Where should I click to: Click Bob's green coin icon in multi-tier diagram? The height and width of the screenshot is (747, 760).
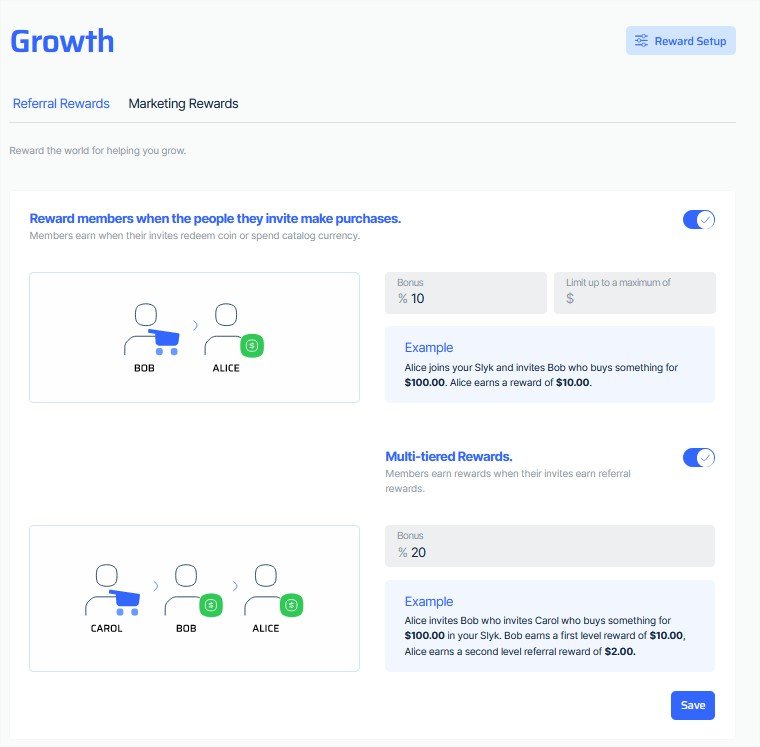(211, 605)
